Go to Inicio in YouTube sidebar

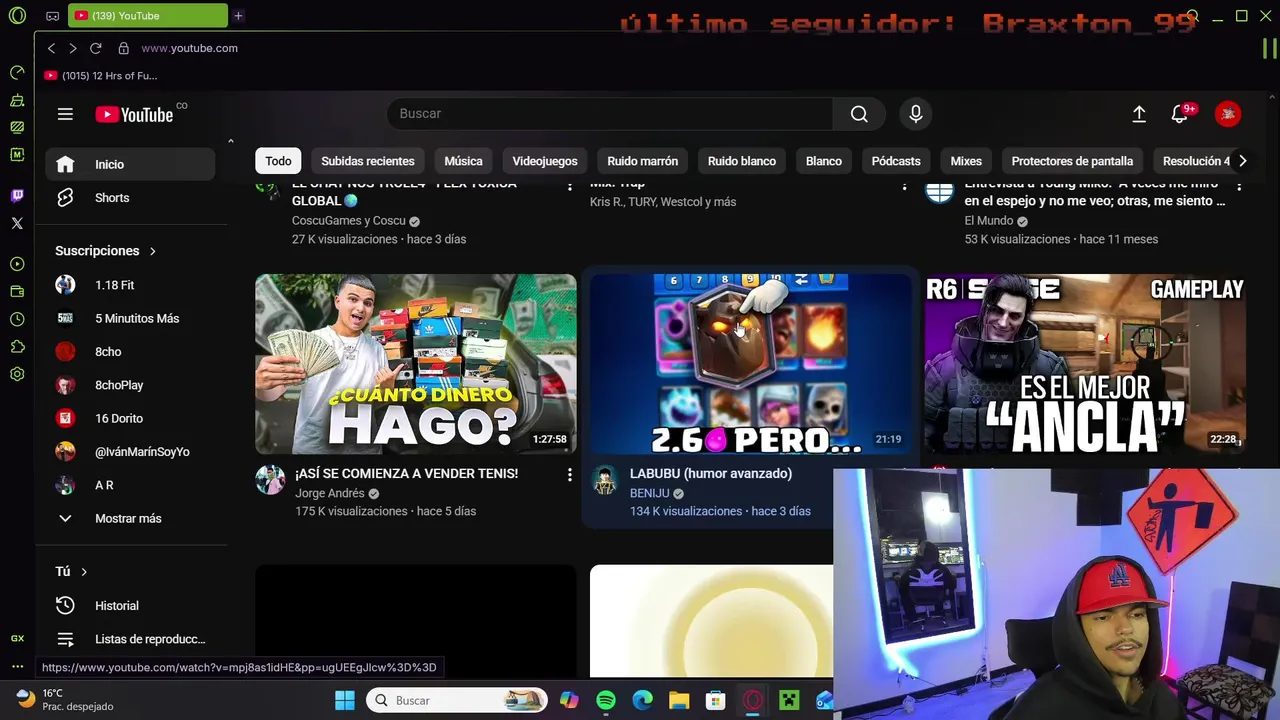point(130,164)
